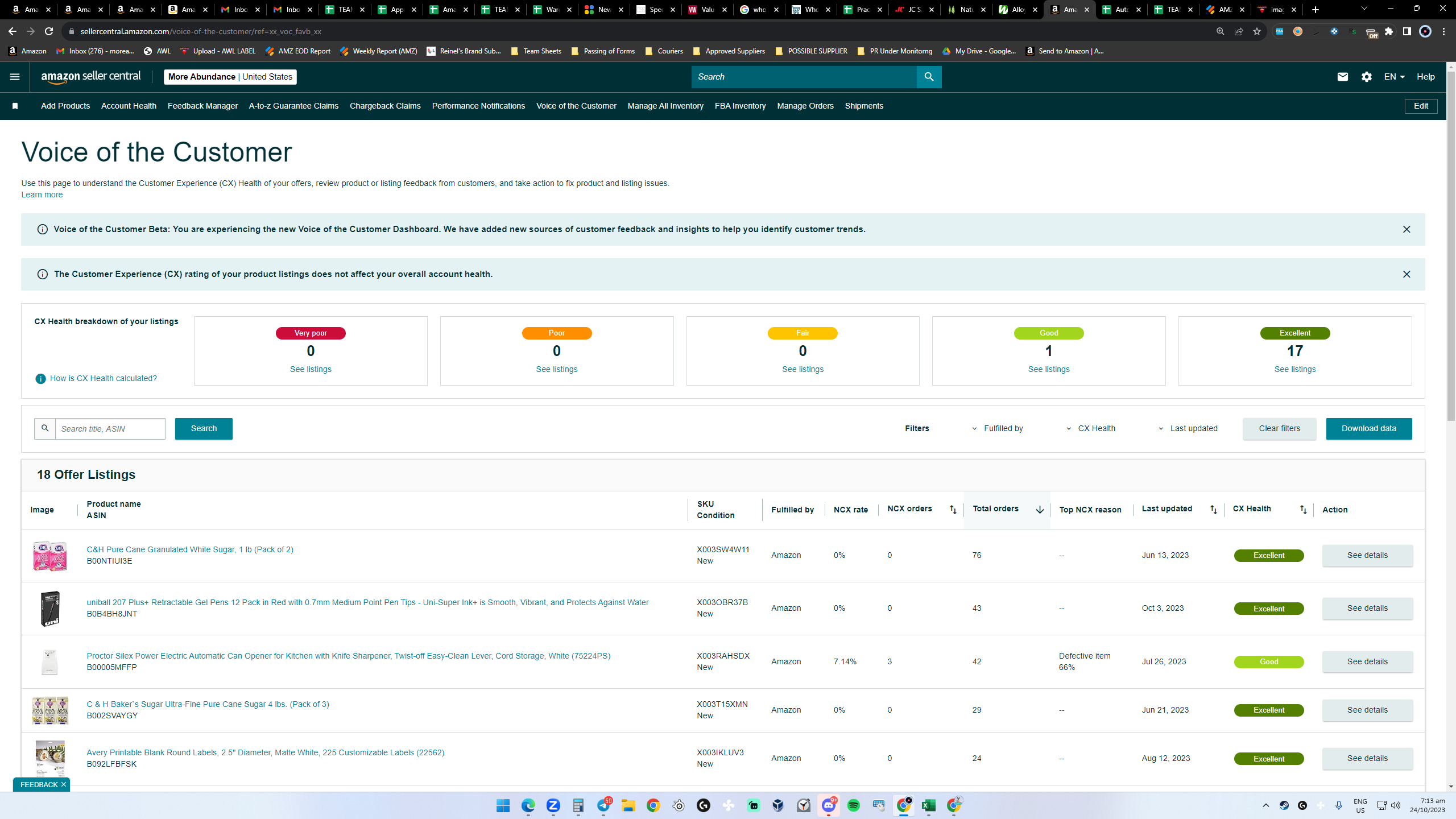The width and height of the screenshot is (1456, 819).
Task: Show hidden system tray icons
Action: pyautogui.click(x=1266, y=806)
